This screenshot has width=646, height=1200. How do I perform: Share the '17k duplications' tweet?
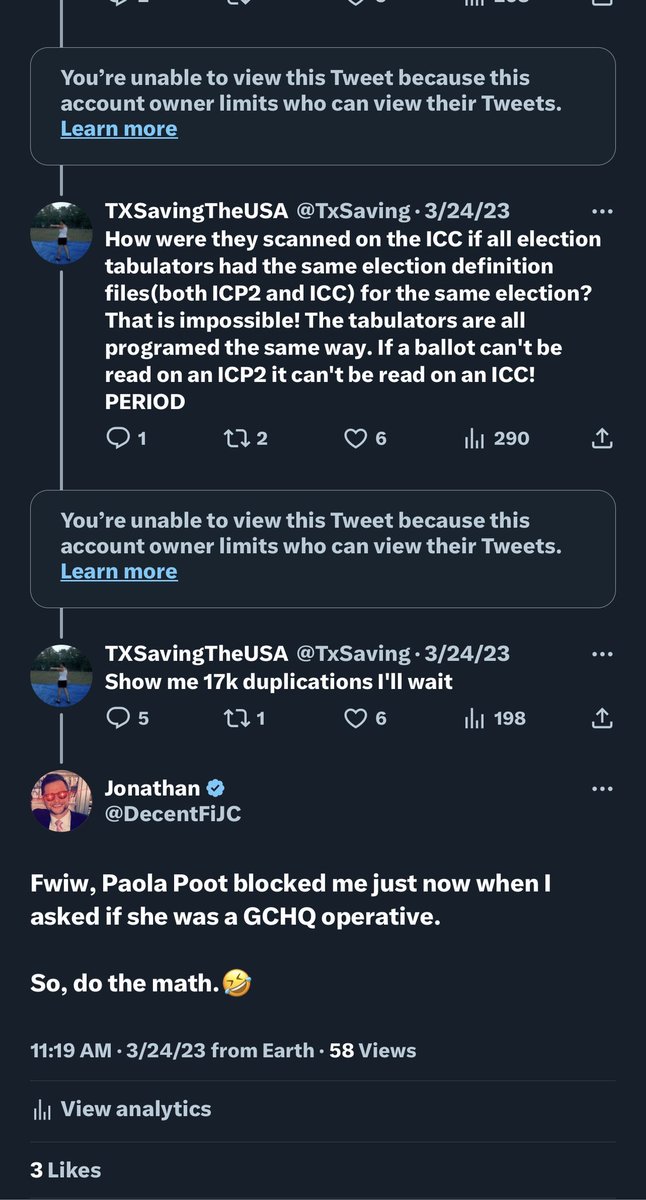tap(602, 718)
